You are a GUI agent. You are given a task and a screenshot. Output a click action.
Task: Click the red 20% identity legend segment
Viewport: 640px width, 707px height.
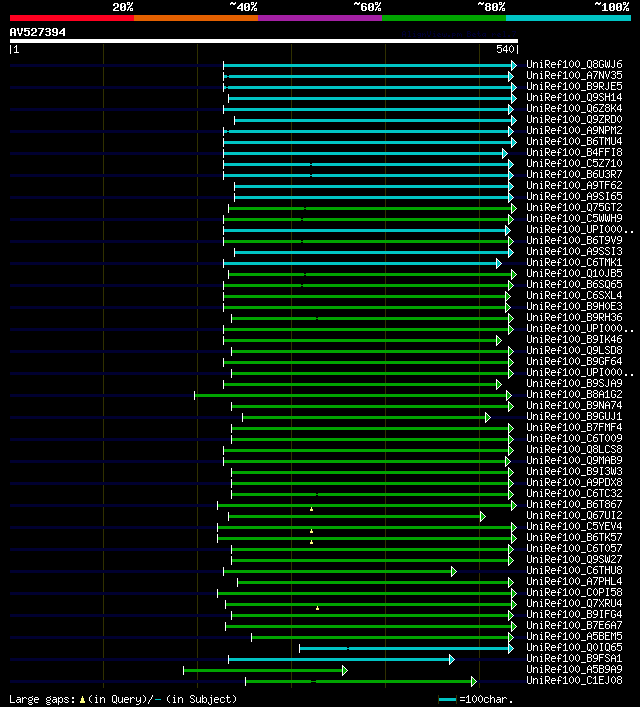pyautogui.click(x=72, y=18)
